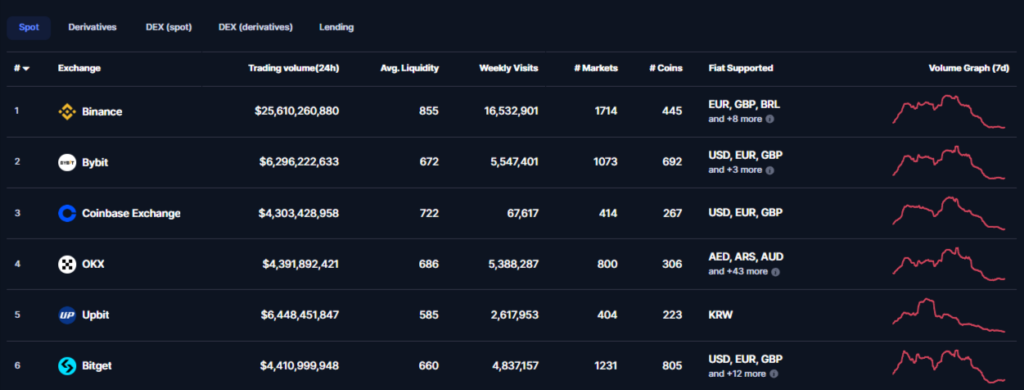
Task: Switch to the Derivatives tab
Action: point(92,27)
